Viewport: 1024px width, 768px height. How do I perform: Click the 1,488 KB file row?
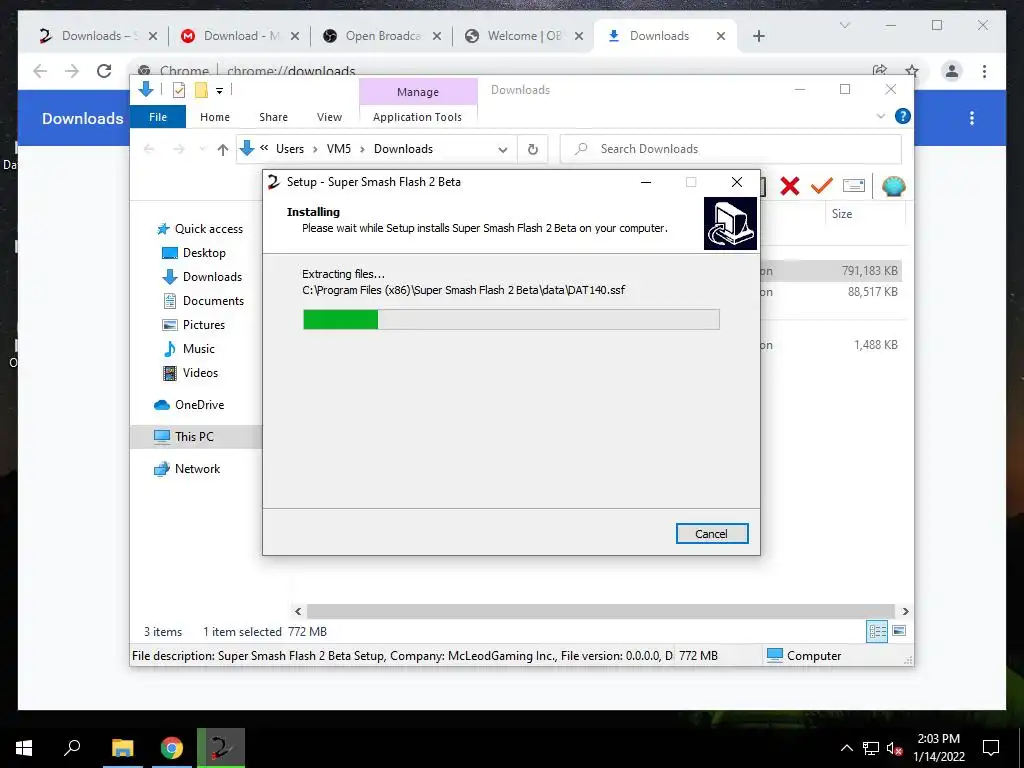tap(831, 345)
